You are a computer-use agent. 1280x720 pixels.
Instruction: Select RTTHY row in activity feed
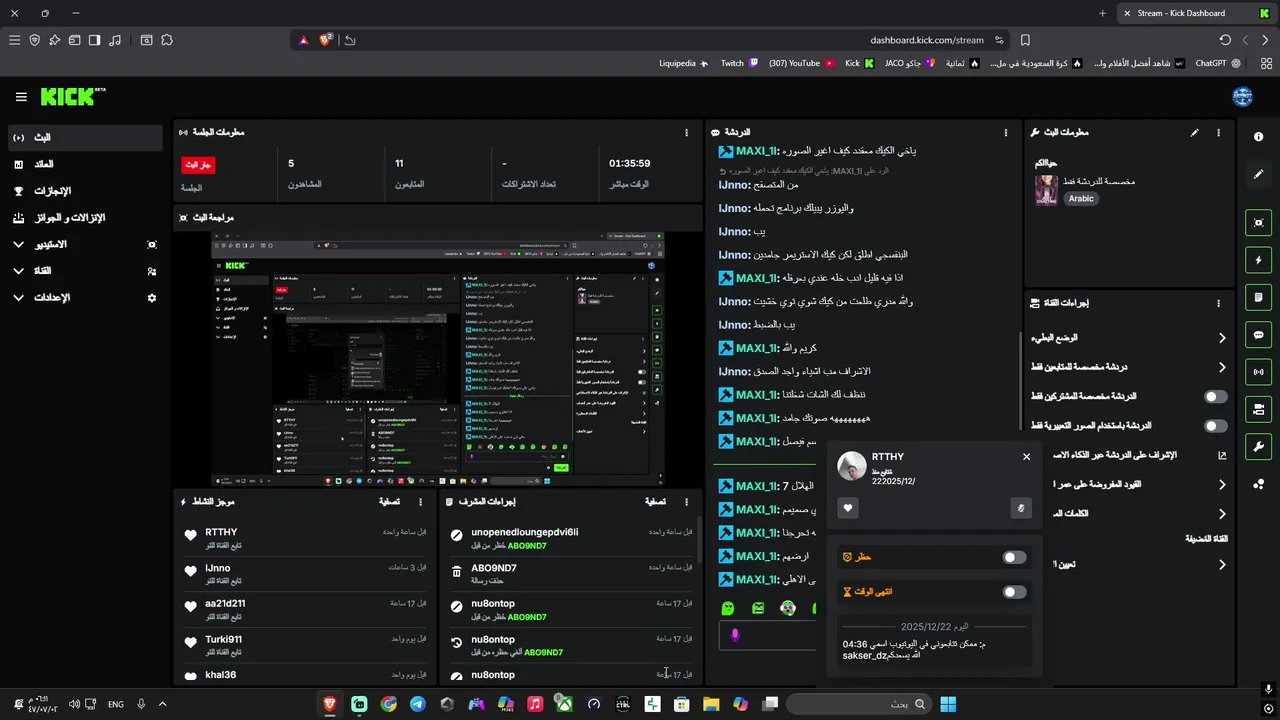coord(305,538)
